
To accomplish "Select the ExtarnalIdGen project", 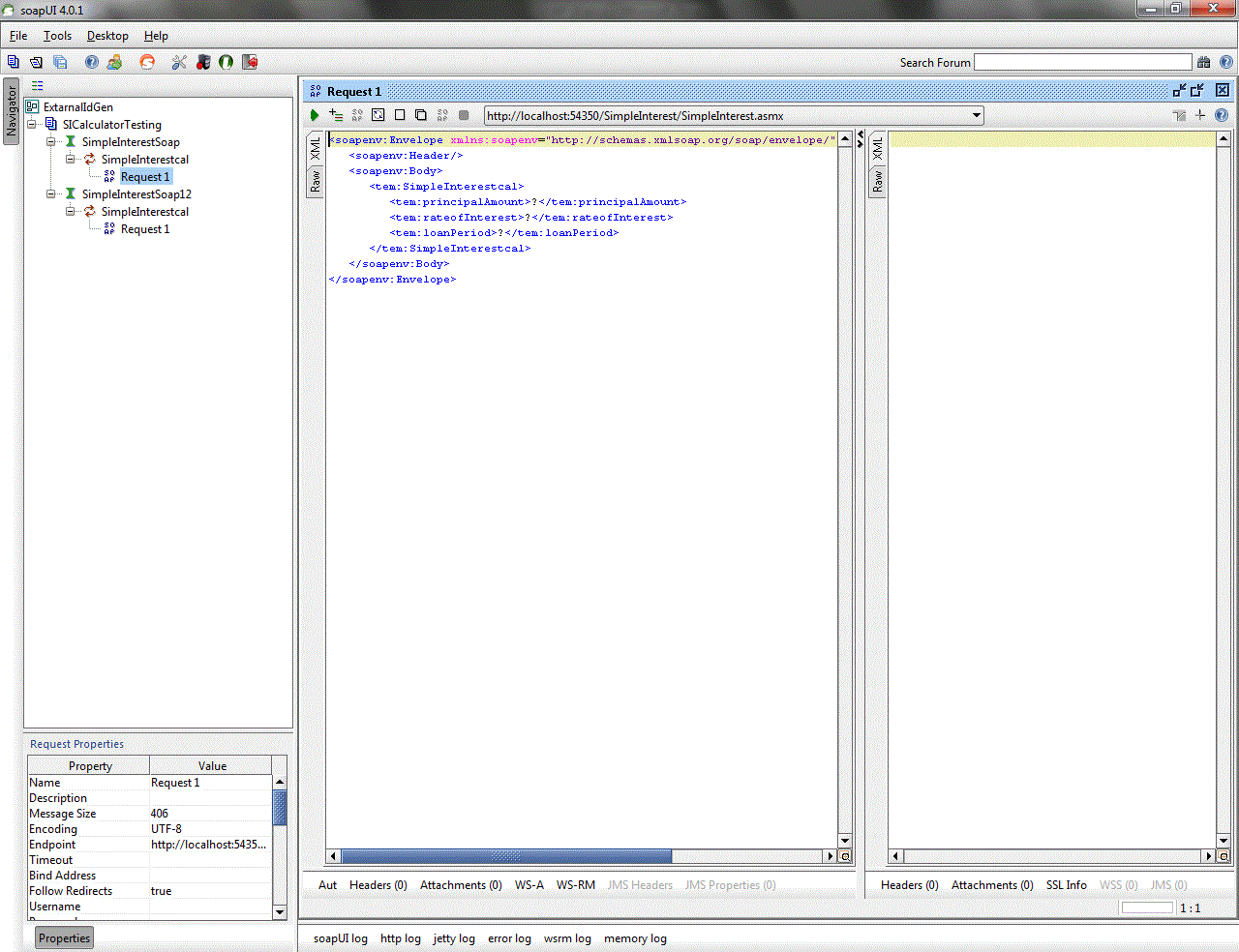I will [x=78, y=107].
